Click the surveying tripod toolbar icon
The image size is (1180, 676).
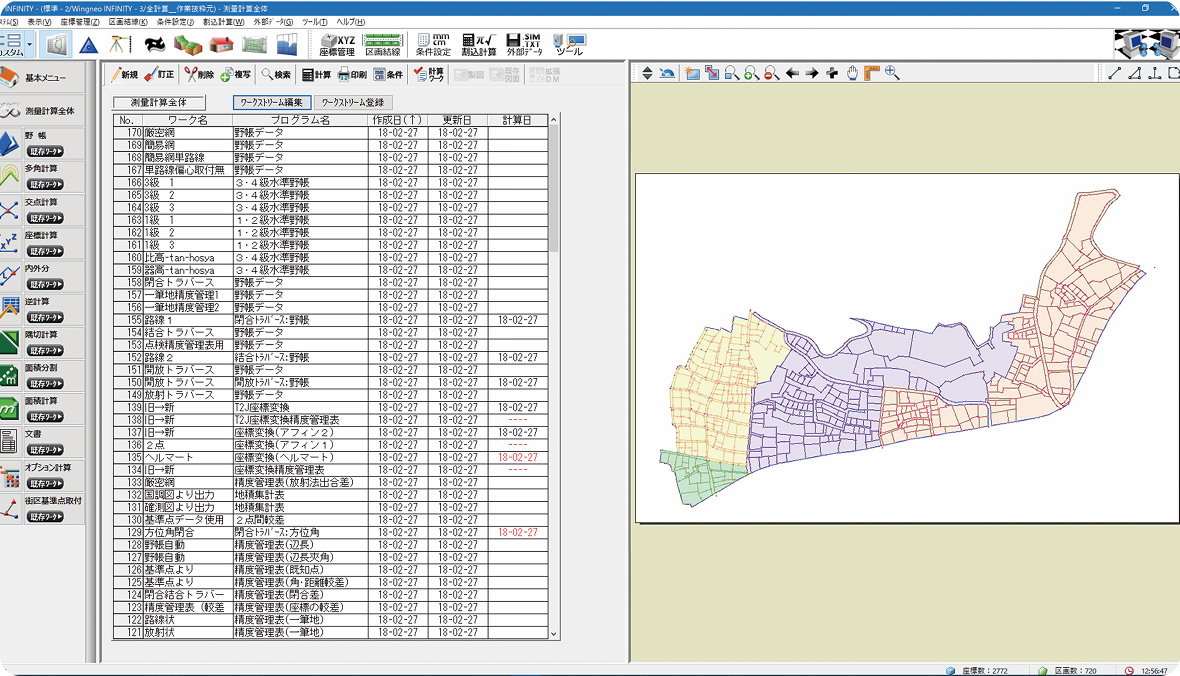119,45
